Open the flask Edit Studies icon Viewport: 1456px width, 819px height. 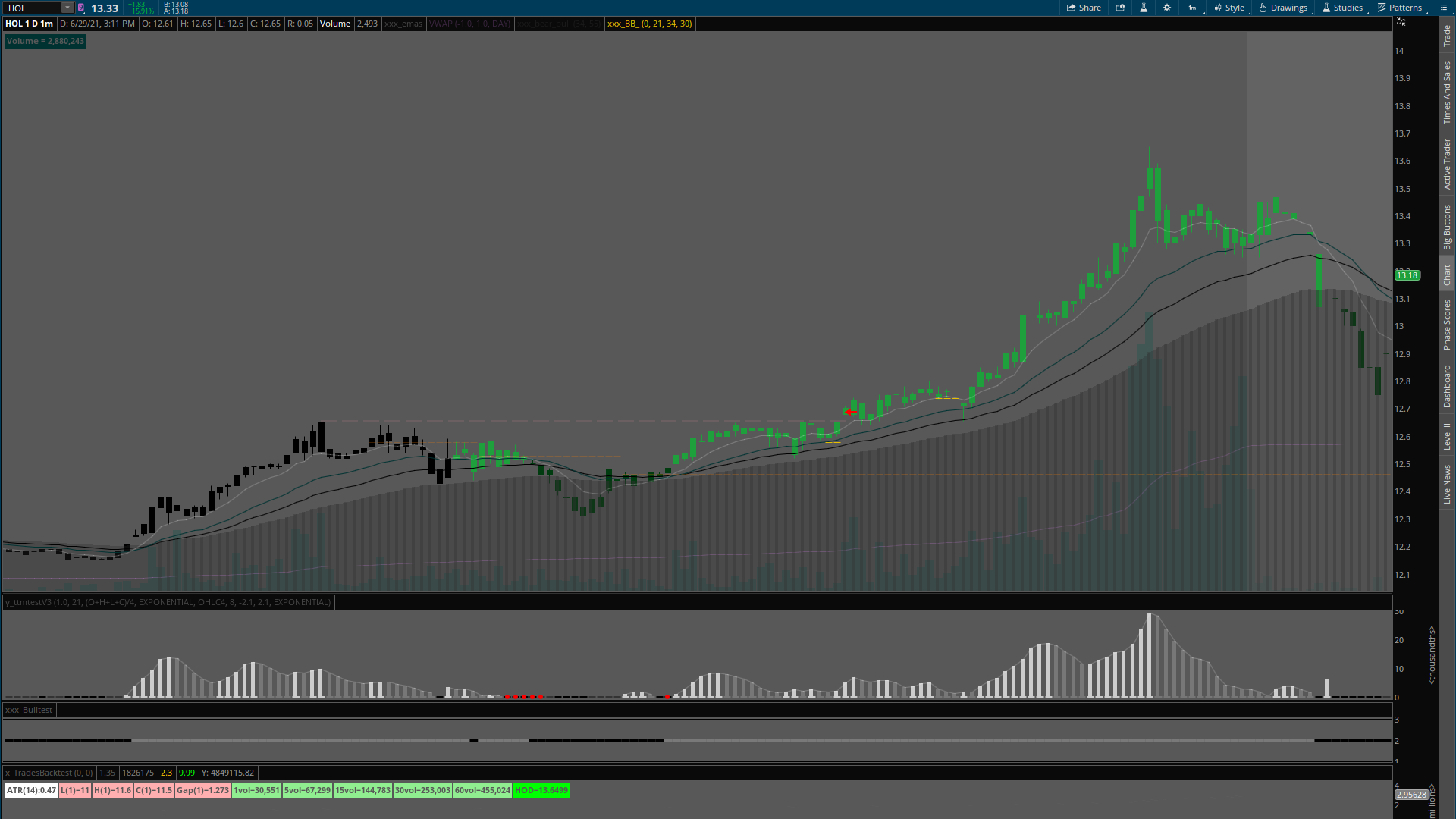pos(1144,8)
